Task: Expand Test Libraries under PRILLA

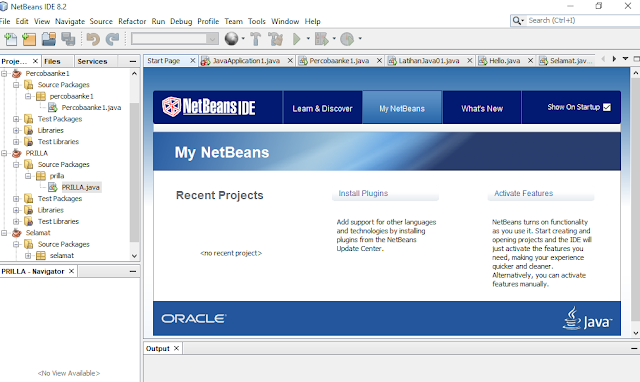Action: point(16,222)
